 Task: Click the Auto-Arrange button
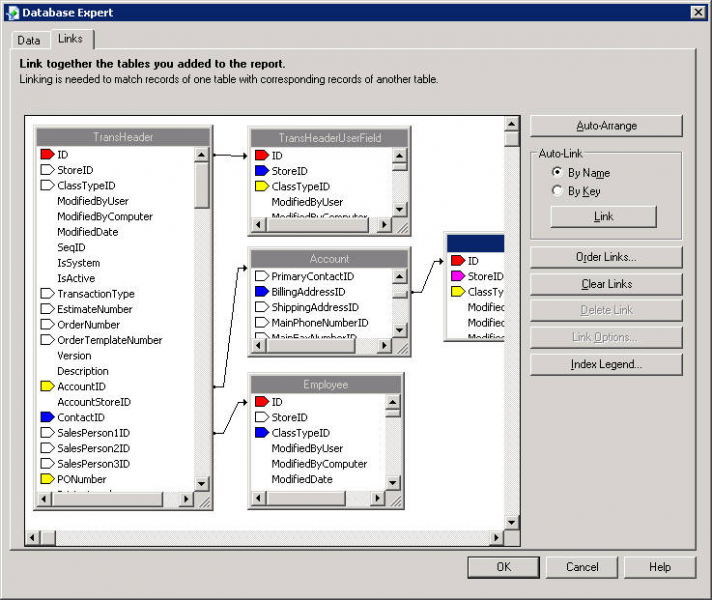coord(606,126)
